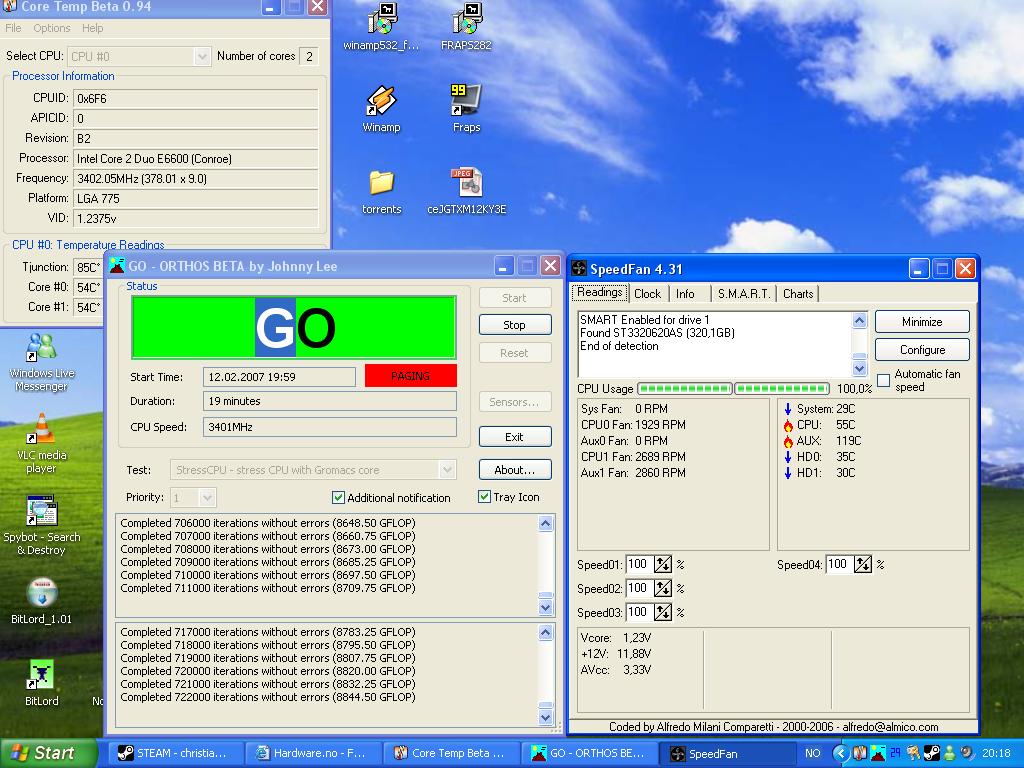Click SpeedFan CPU Usage first core bar
Screen dimensions: 1024x768
tap(684, 389)
